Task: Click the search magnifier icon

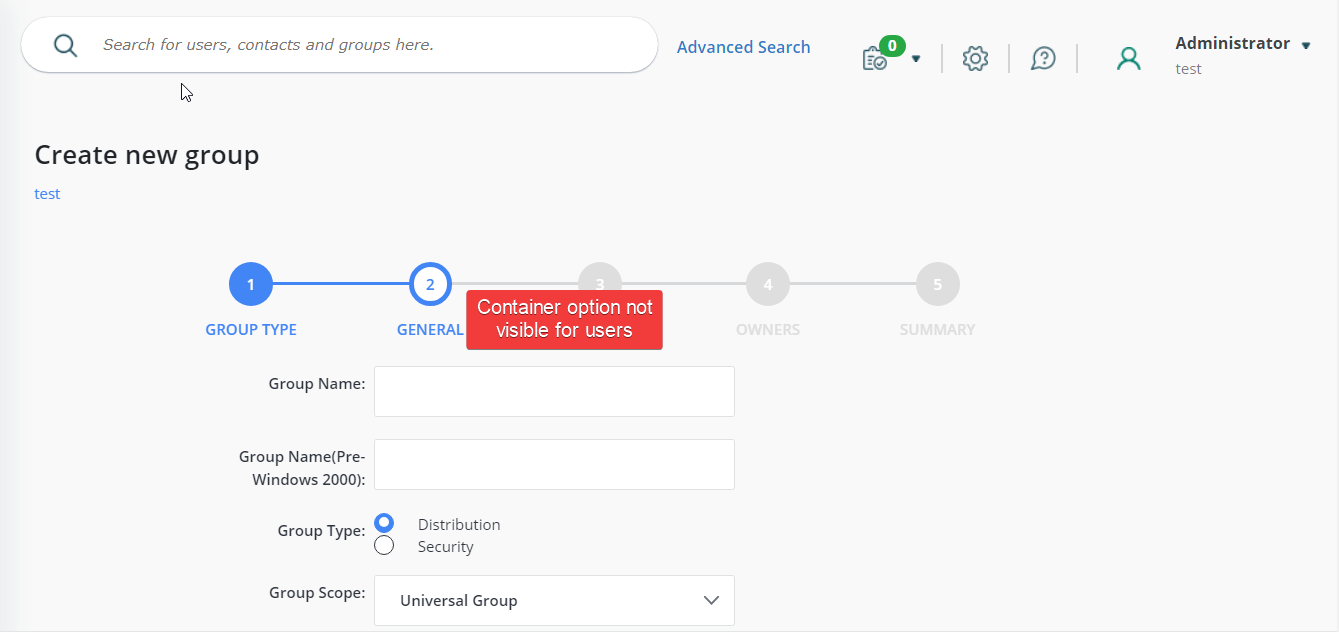Action: (x=65, y=45)
